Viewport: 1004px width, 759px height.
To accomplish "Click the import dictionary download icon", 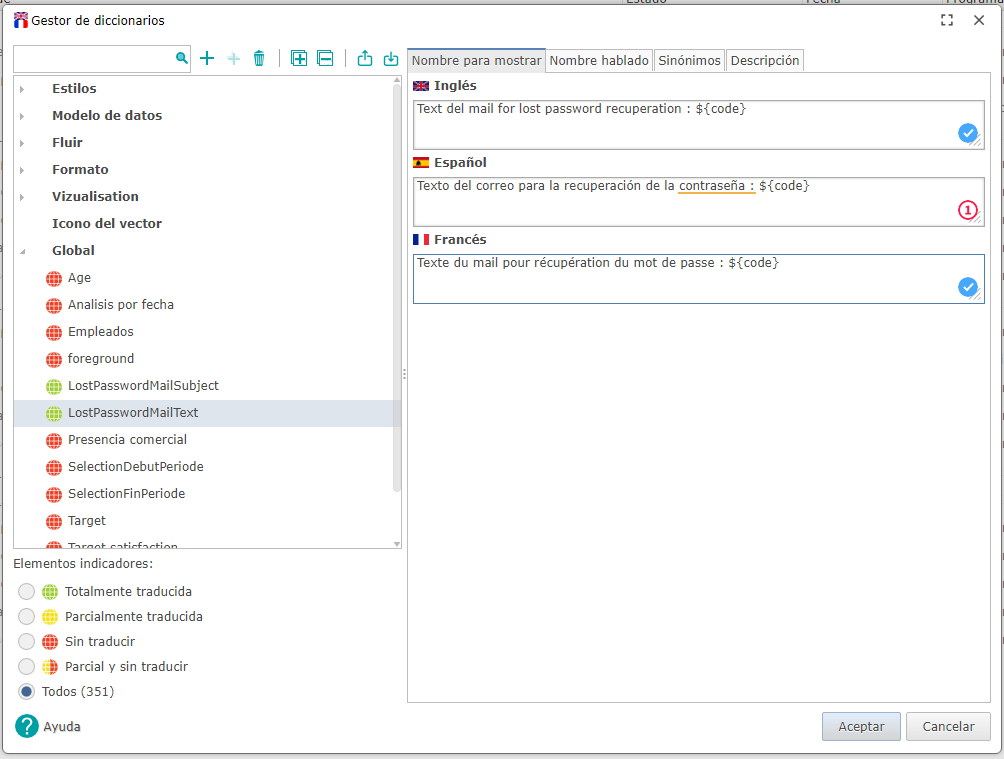I will (x=391, y=59).
